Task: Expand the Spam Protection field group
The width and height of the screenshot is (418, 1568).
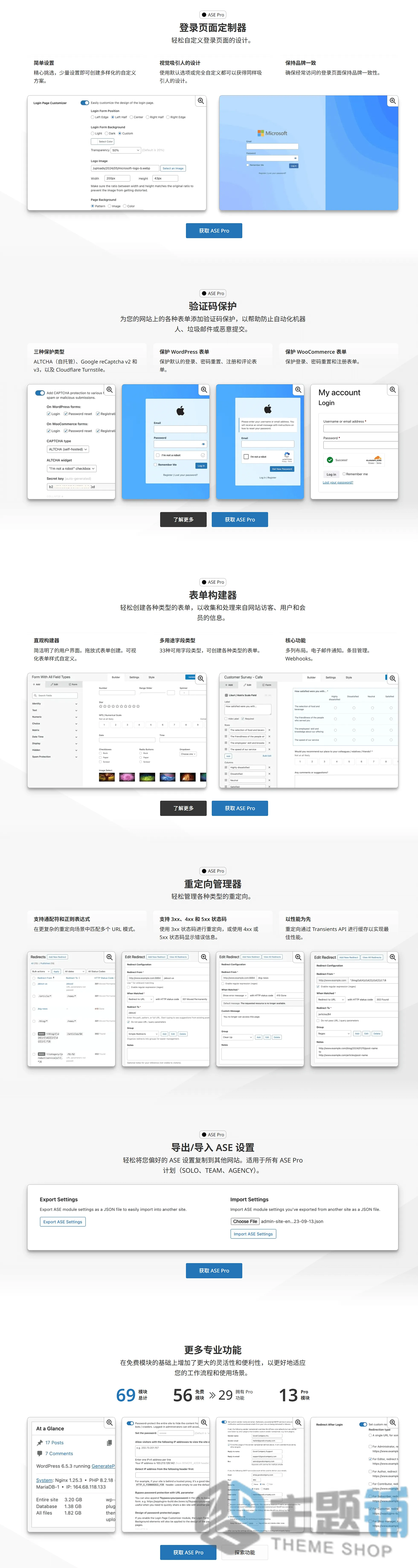Action: (55, 757)
